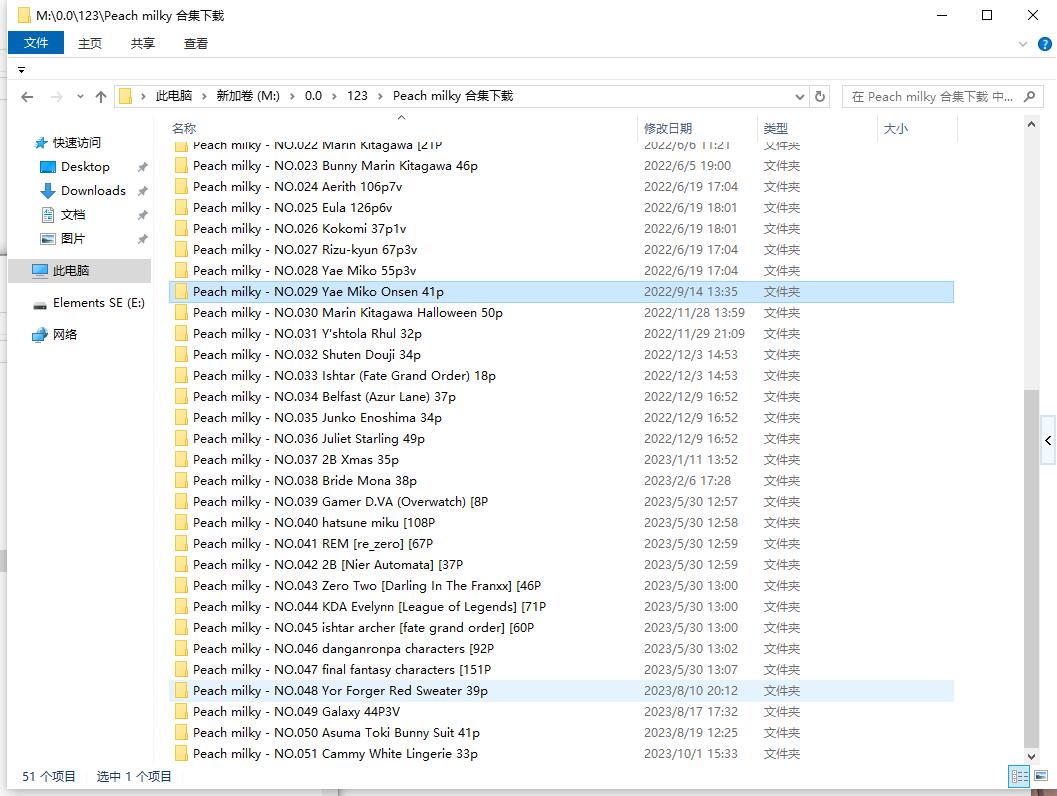Image resolution: width=1057 pixels, height=796 pixels.
Task: Switch to details view icon
Action: (x=1019, y=776)
